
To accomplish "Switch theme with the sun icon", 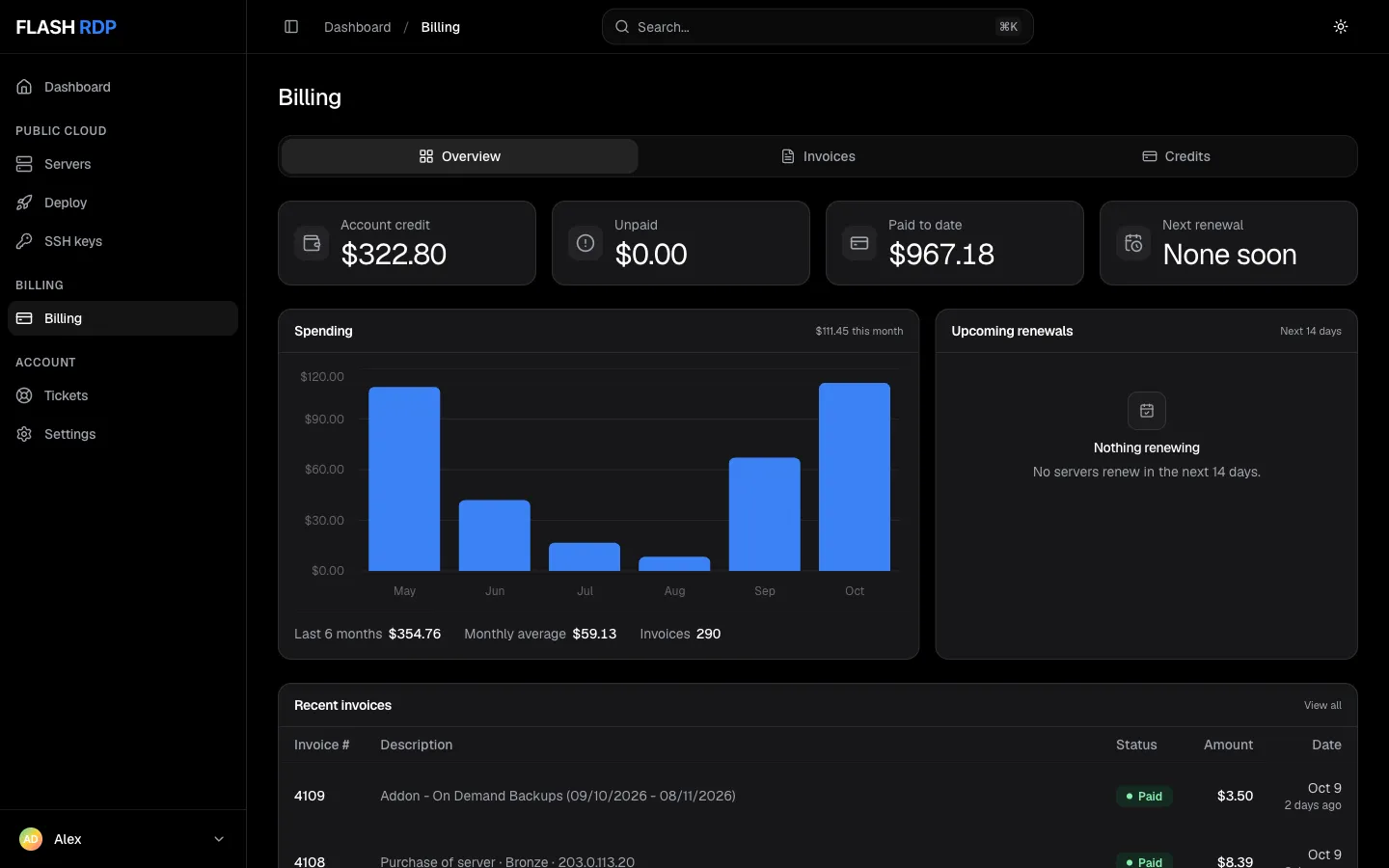I will pos(1341,27).
